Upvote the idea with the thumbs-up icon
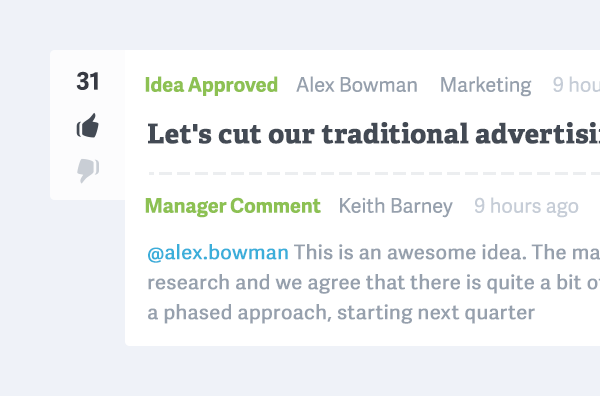 (x=88, y=125)
